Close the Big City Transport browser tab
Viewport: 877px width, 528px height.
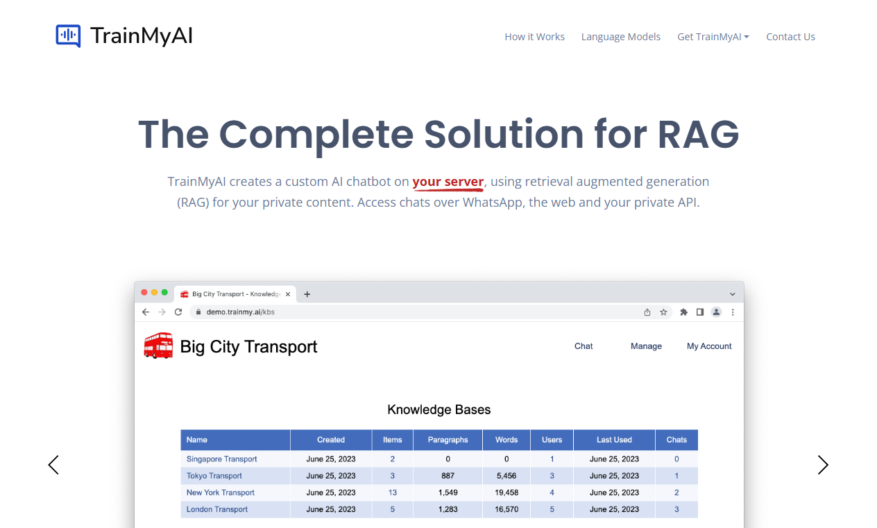pos(288,294)
